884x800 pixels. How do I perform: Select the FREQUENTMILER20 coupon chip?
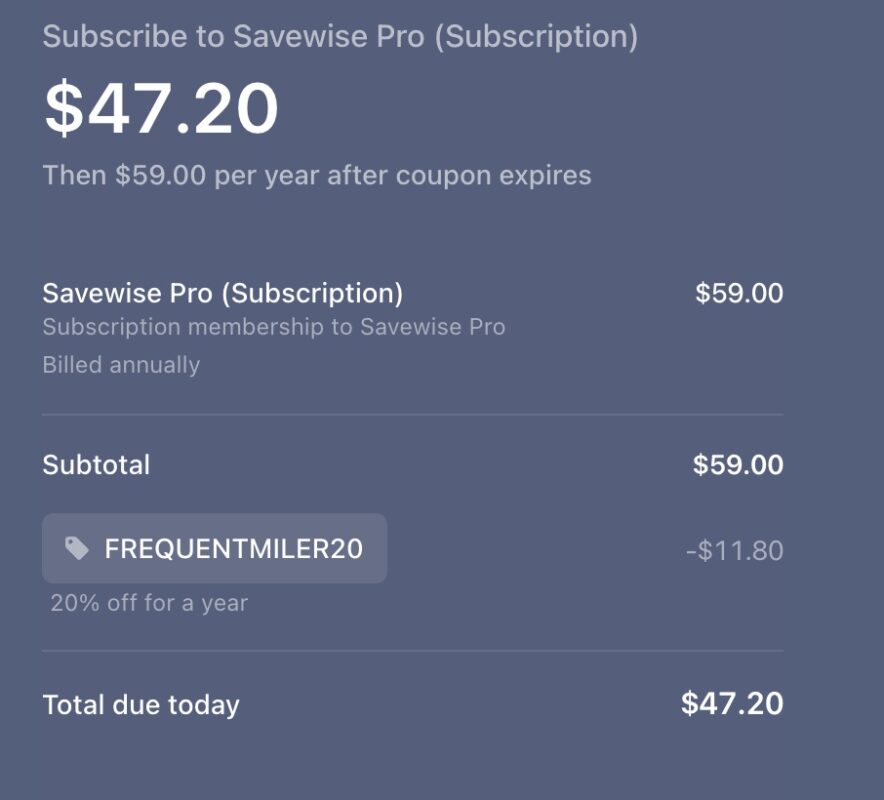(x=214, y=548)
